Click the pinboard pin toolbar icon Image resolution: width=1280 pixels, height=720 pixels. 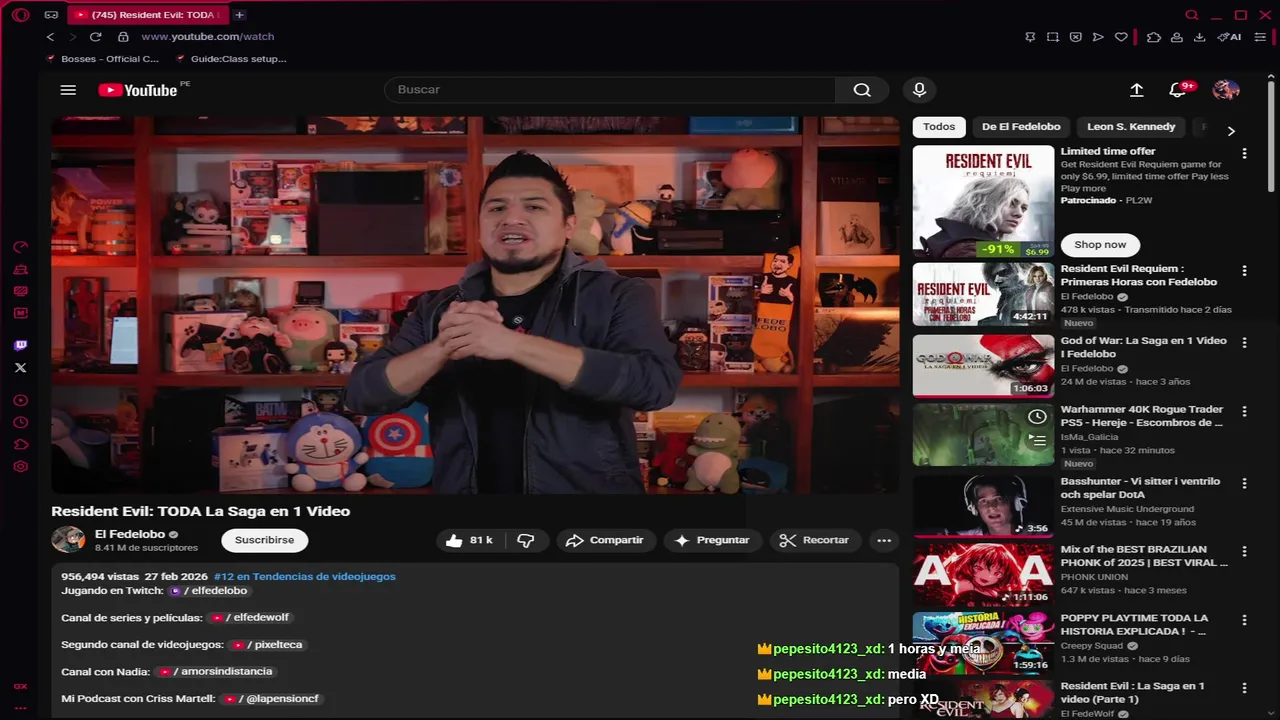coord(1030,37)
